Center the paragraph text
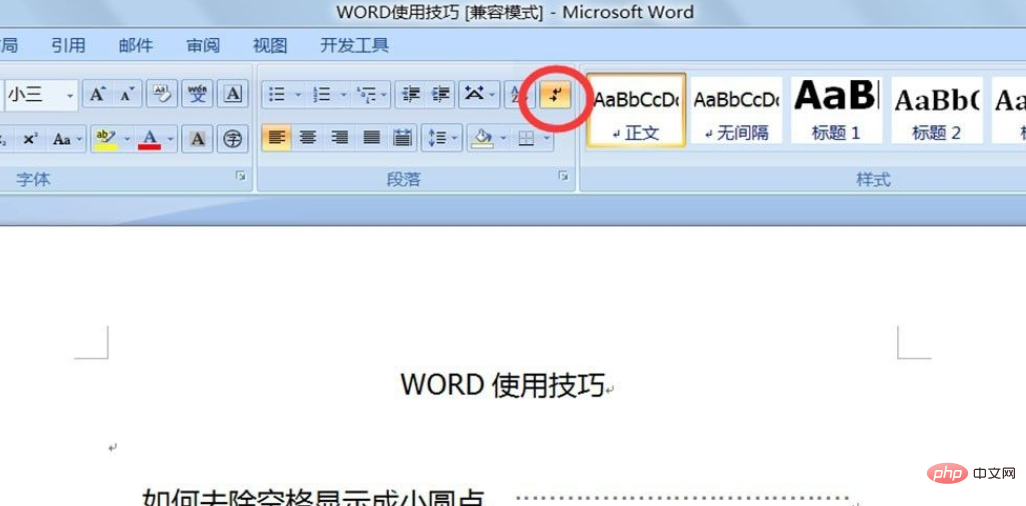The image size is (1026, 506). [x=308, y=138]
